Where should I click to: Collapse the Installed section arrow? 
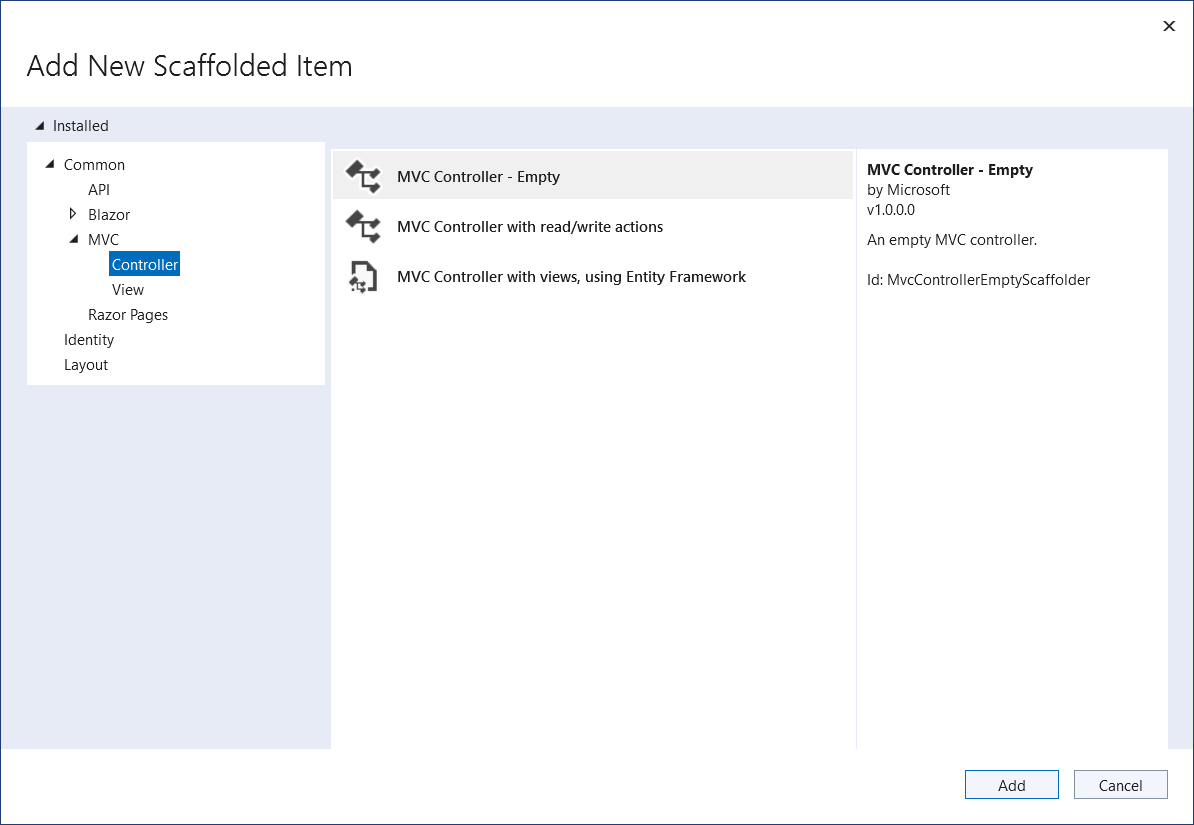pos(40,126)
